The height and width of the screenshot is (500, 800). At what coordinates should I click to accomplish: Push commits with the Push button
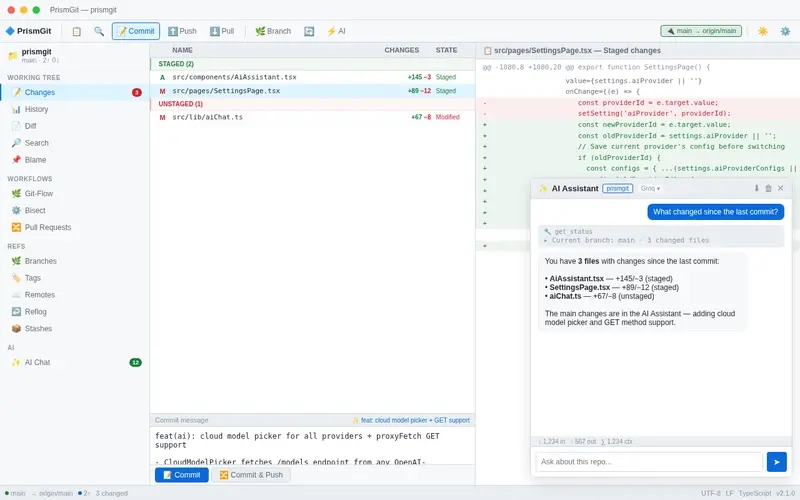182,31
